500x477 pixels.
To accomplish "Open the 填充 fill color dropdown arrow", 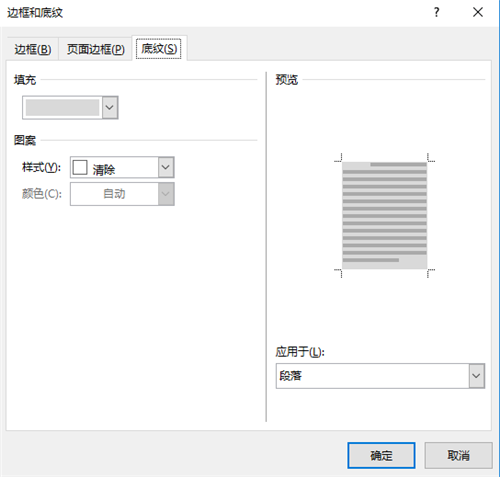I will point(110,107).
